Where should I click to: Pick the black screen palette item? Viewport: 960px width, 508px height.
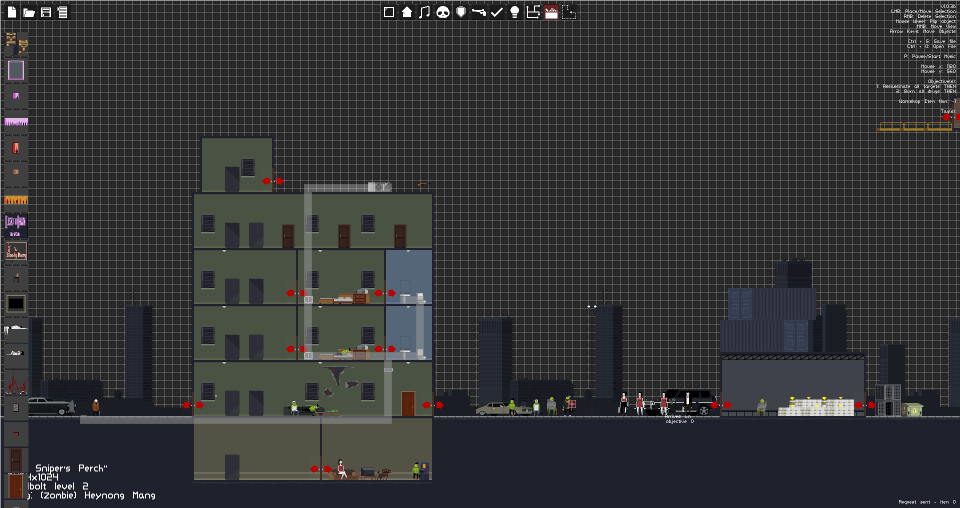[x=16, y=303]
